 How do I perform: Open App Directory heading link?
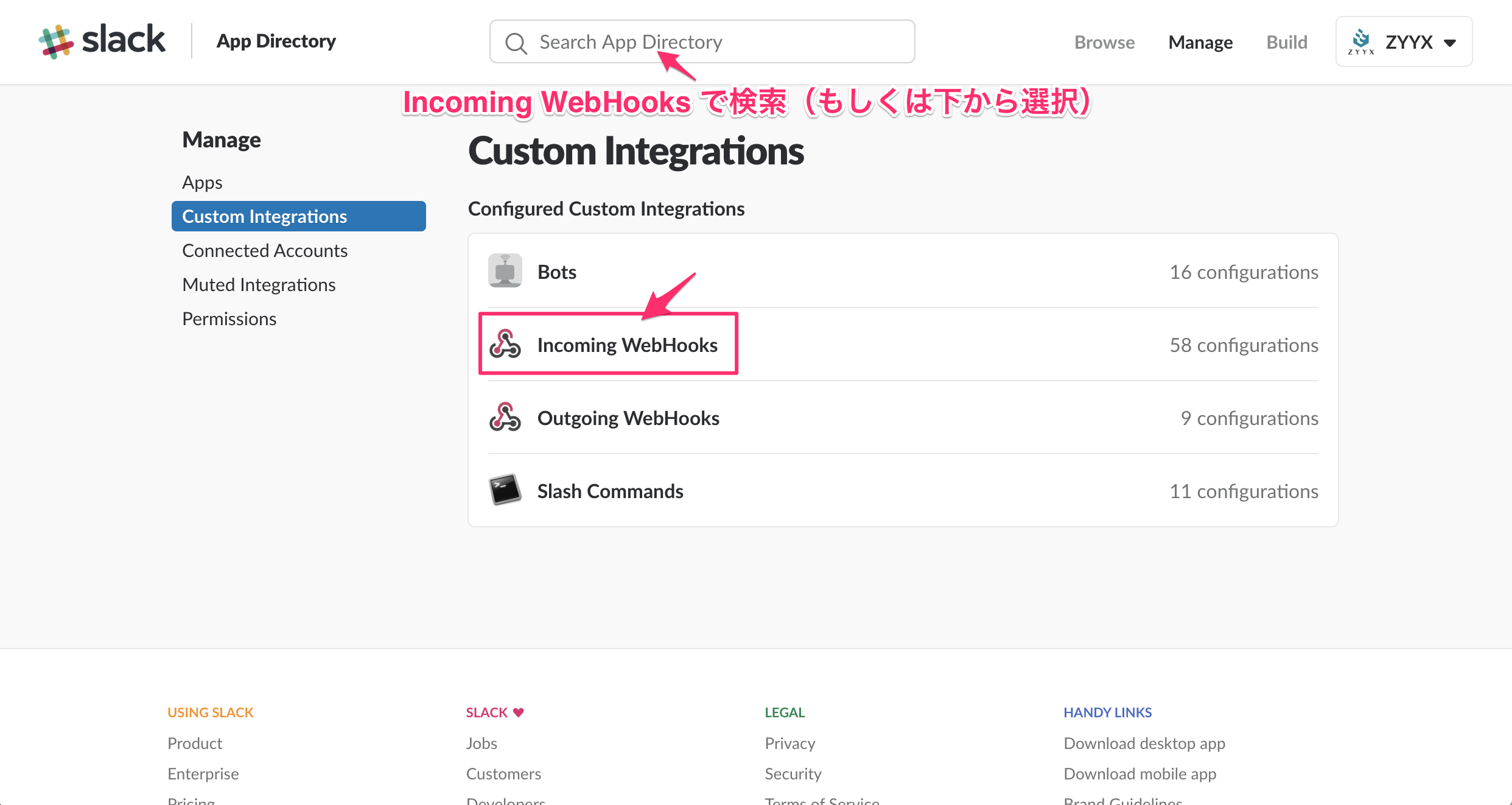tap(276, 41)
